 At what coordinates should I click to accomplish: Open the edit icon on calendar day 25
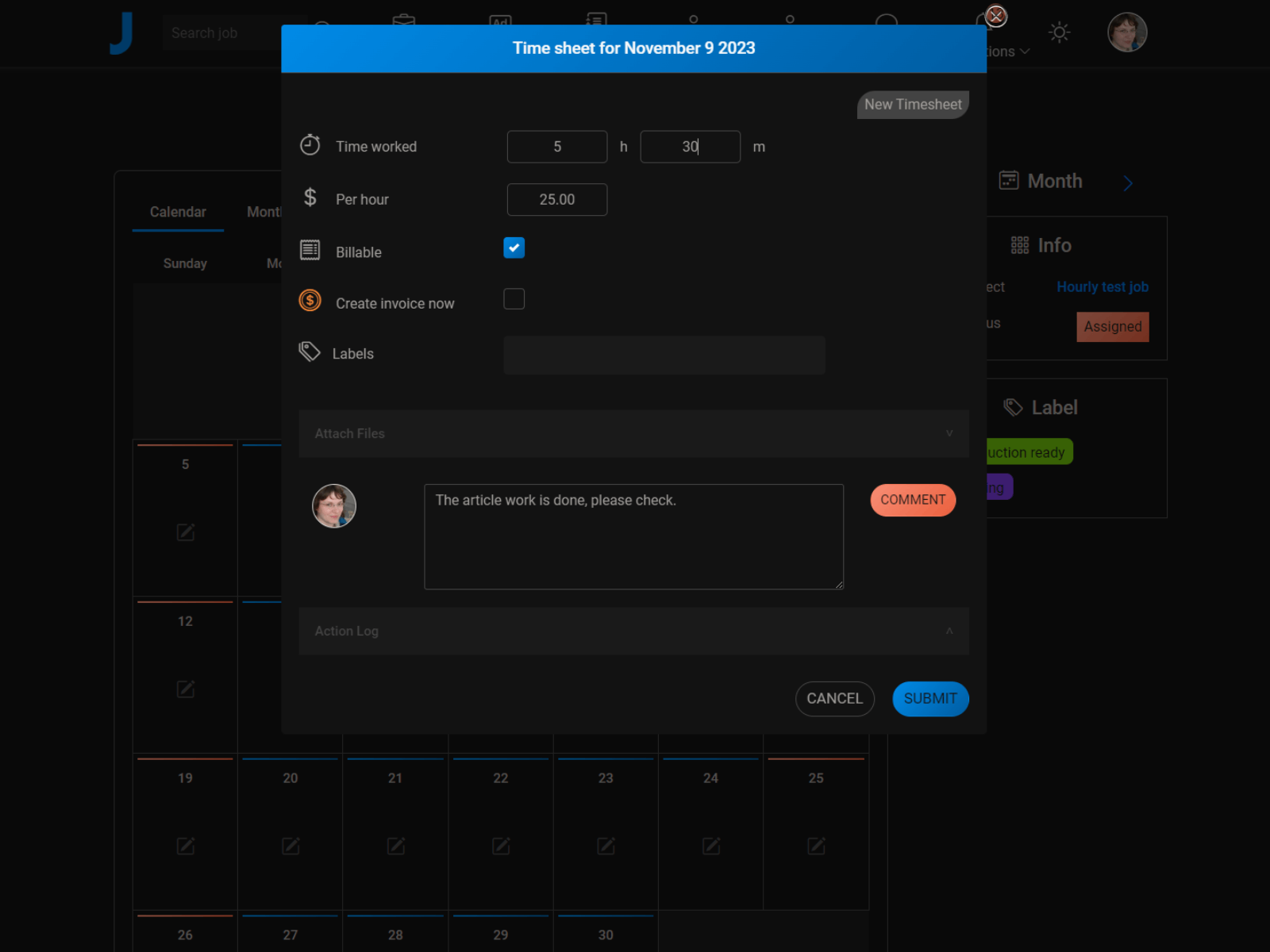816,846
